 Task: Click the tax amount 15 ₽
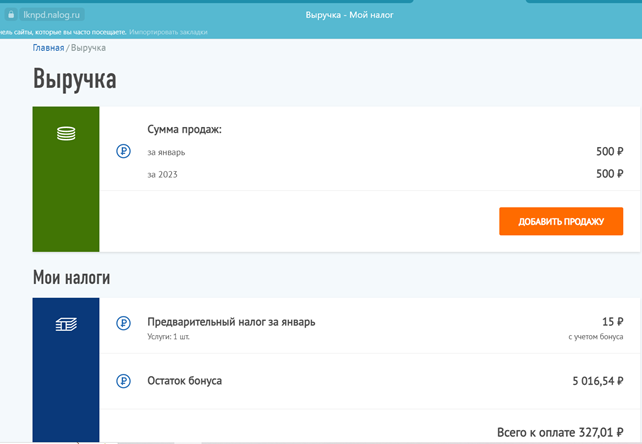point(612,322)
